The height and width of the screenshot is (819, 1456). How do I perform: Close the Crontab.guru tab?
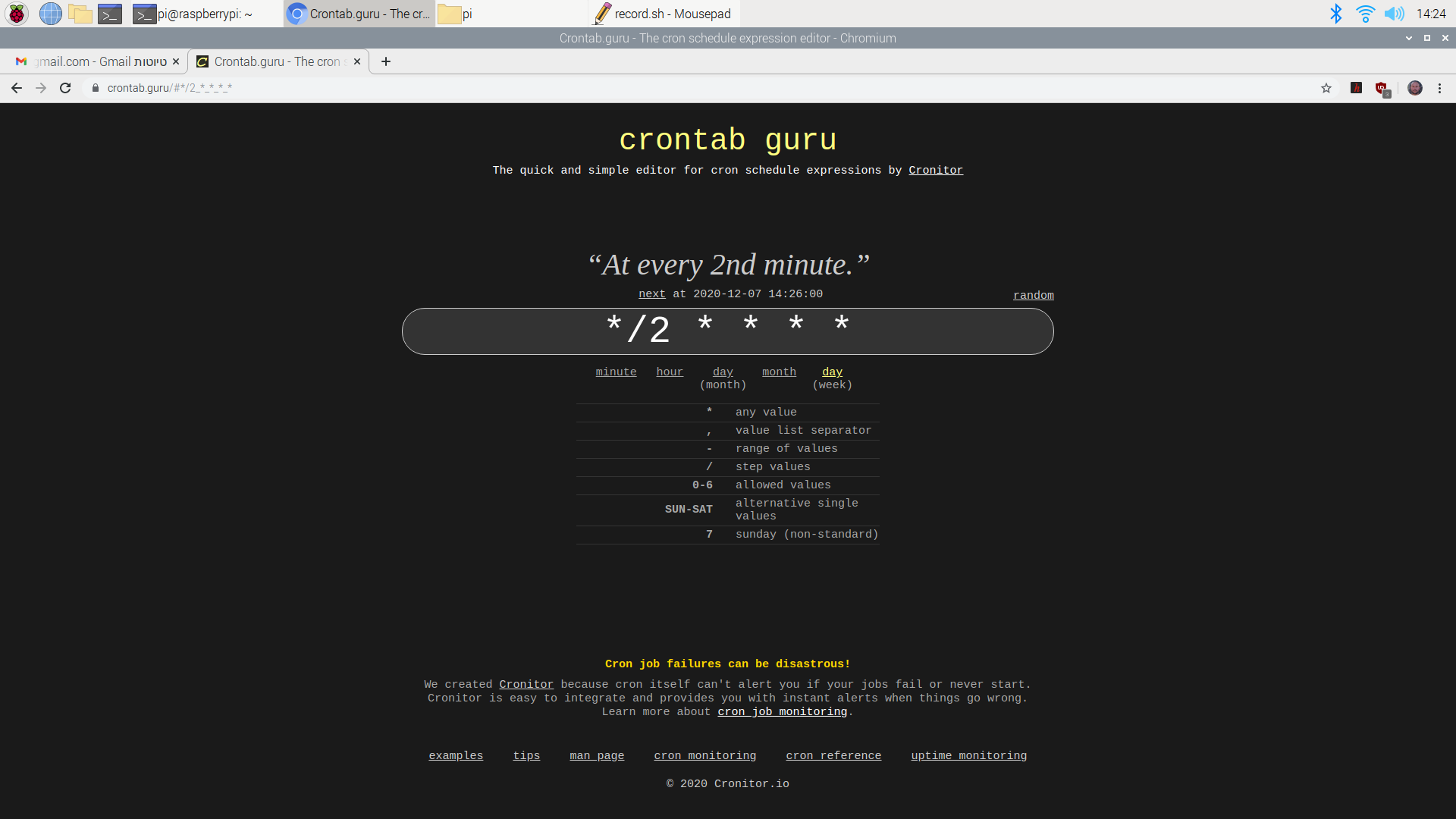[357, 61]
